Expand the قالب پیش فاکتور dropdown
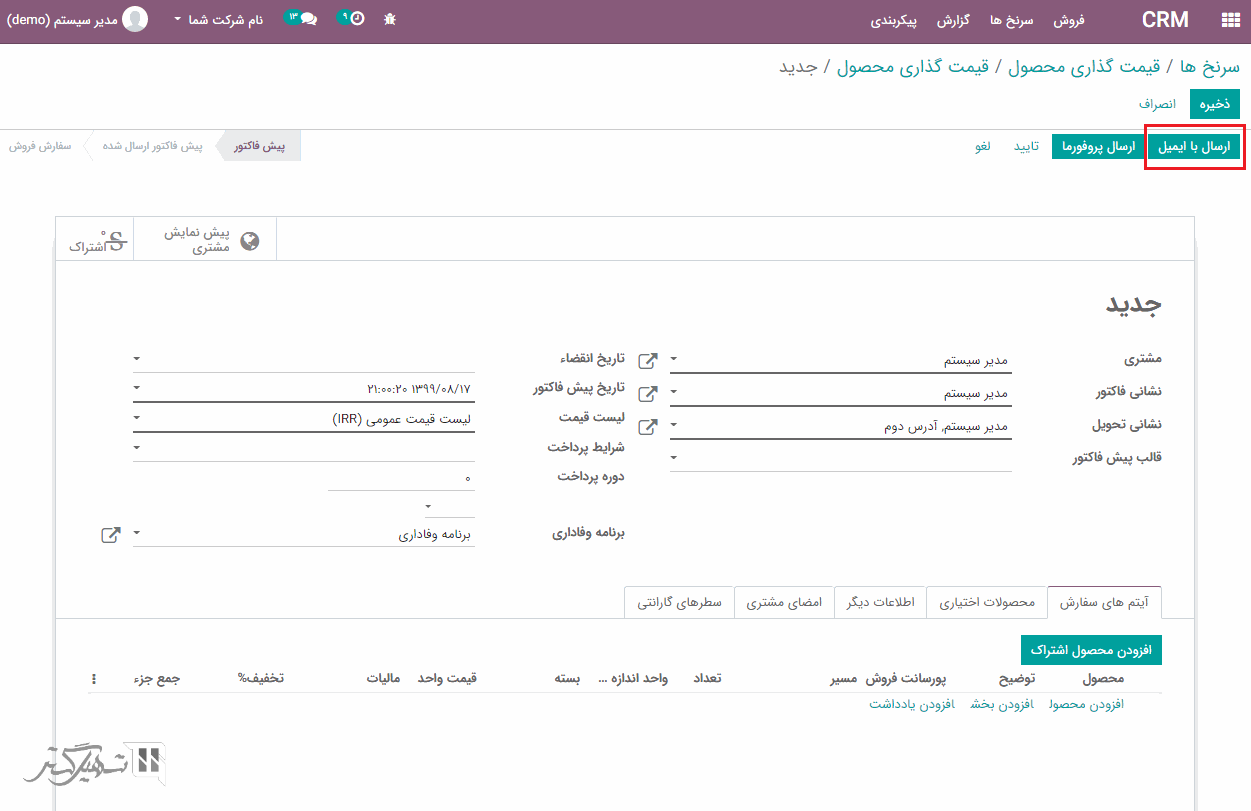1251x811 pixels. coord(673,459)
